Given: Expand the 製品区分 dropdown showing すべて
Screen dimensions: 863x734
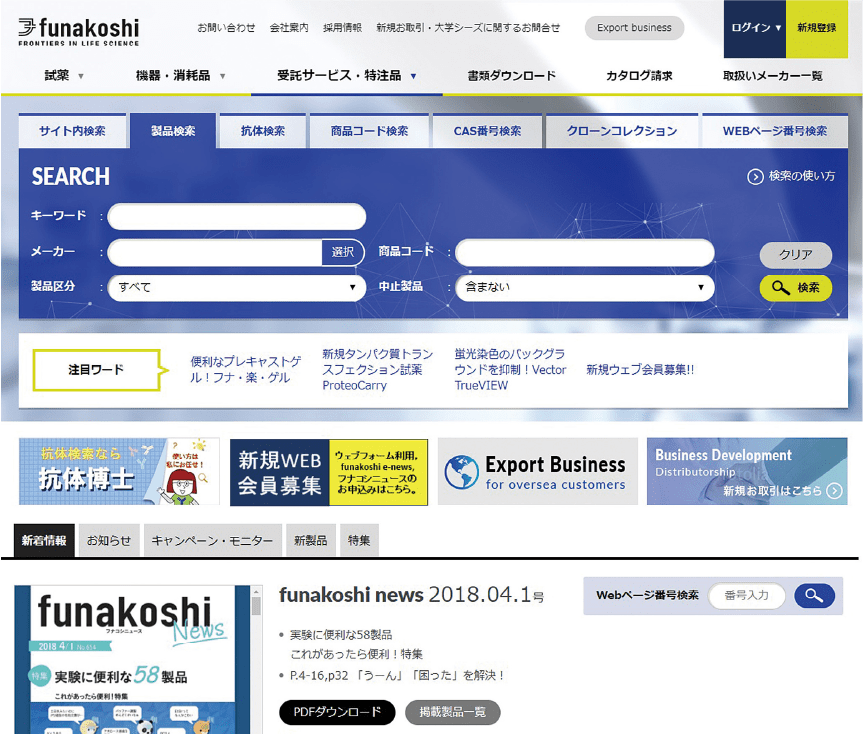Looking at the screenshot, I should point(236,288).
